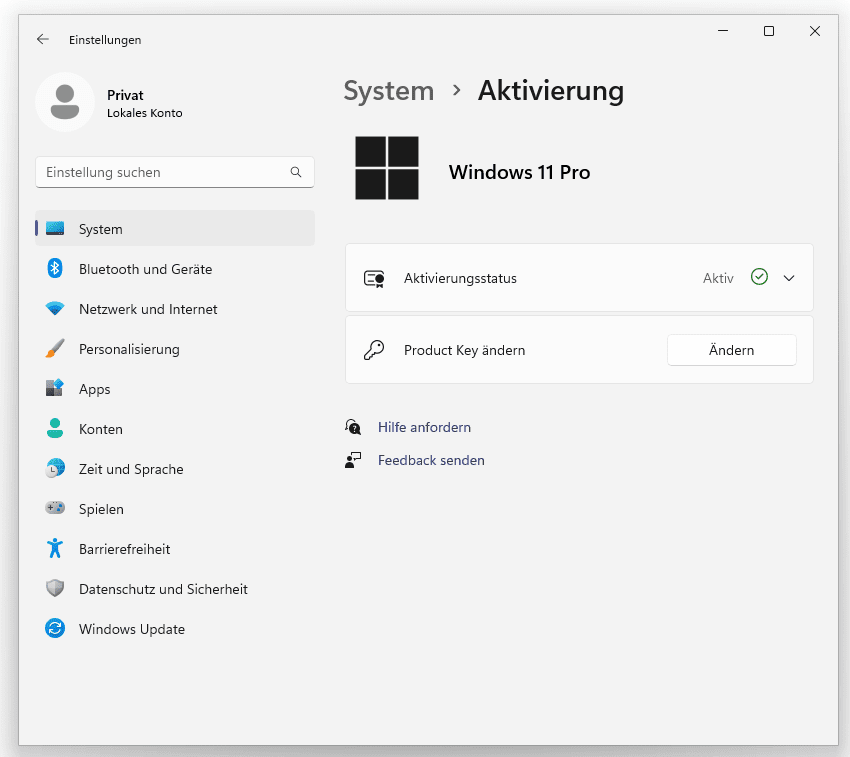Maximize the Einstellungen window
Screen dimensions: 850x757
769,31
